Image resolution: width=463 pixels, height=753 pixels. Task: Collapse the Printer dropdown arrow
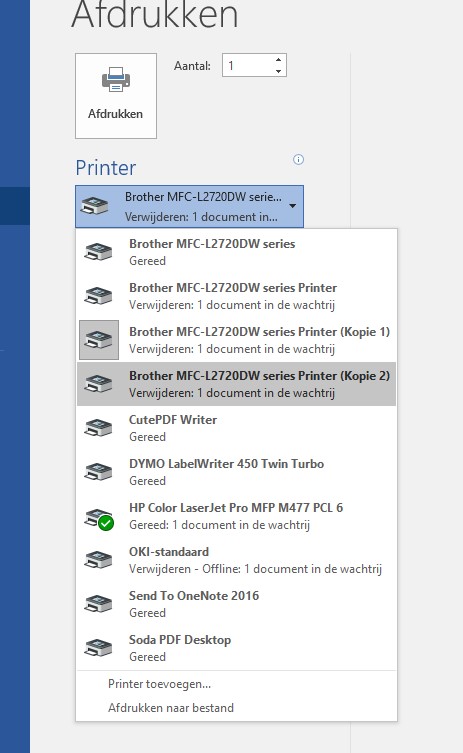point(292,206)
